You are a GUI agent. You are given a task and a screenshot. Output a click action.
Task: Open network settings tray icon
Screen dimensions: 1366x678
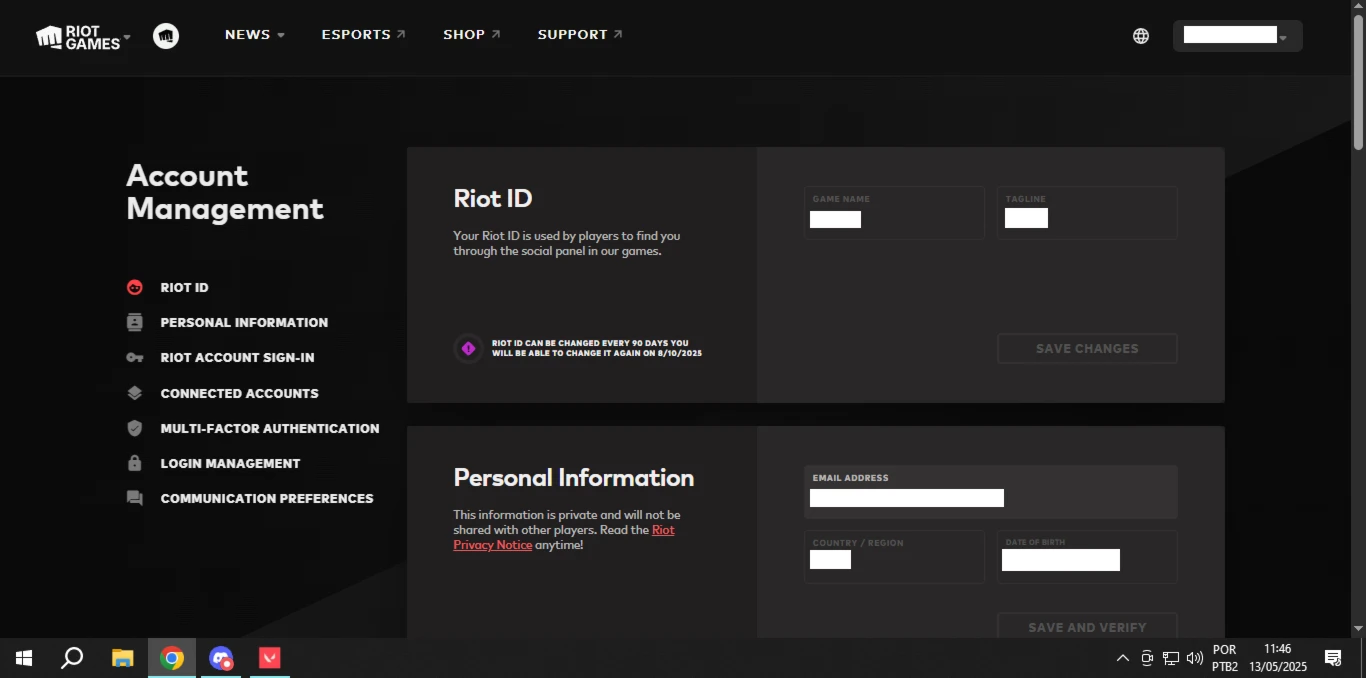coord(1171,658)
